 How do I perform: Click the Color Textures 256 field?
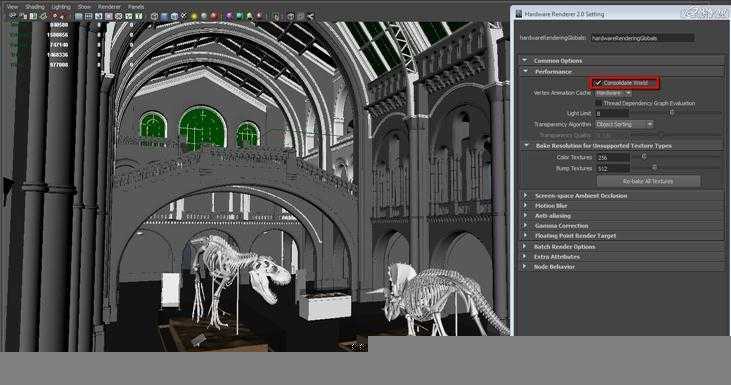tap(612, 158)
